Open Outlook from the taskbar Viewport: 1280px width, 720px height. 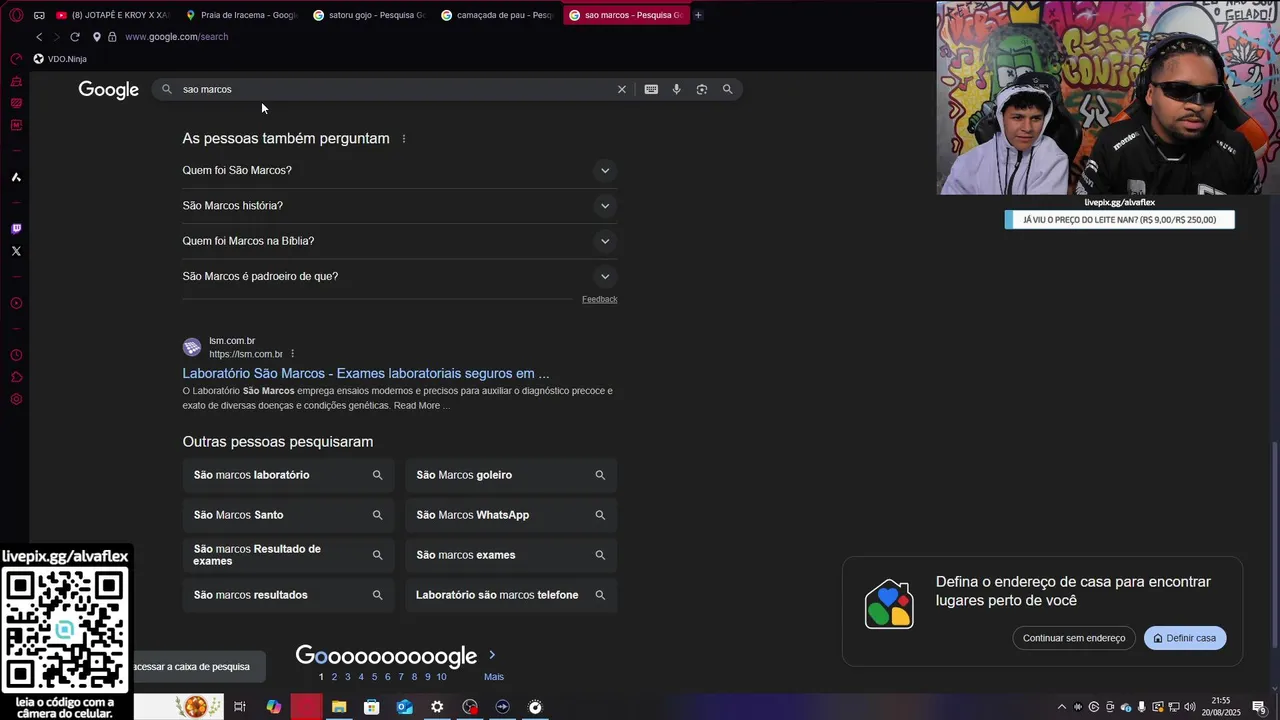pyautogui.click(x=404, y=707)
